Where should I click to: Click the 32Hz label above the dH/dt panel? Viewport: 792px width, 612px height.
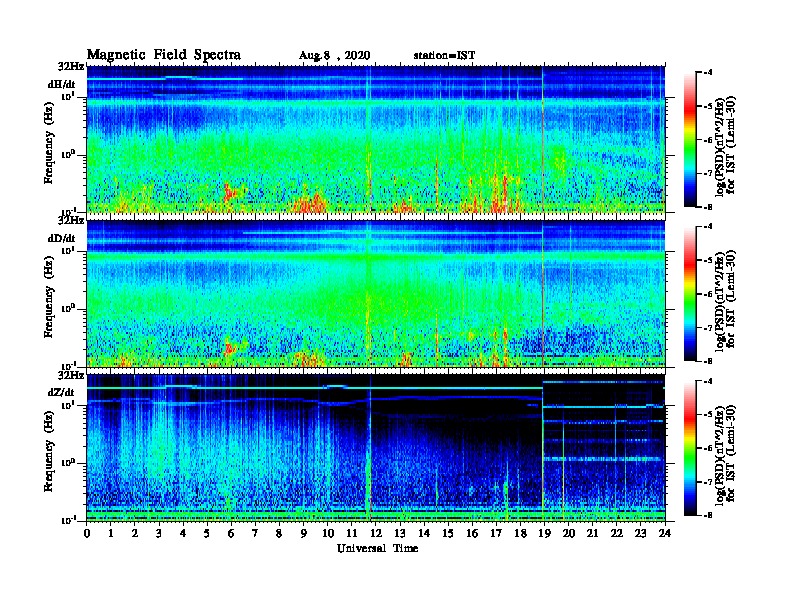[71, 66]
